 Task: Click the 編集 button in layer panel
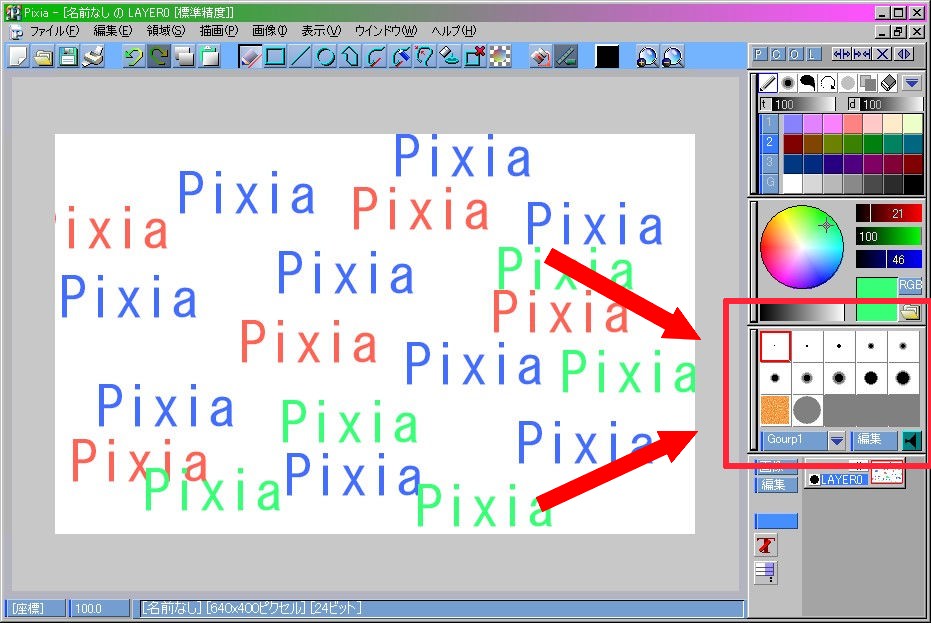point(777,485)
